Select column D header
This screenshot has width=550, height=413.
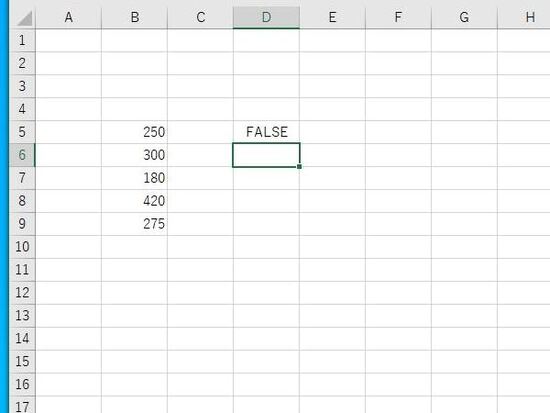[266, 18]
